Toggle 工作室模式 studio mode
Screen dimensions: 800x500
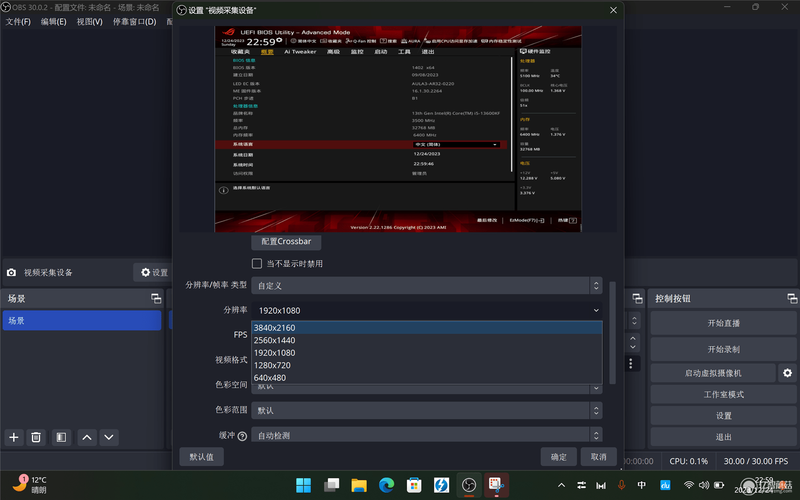(x=723, y=394)
